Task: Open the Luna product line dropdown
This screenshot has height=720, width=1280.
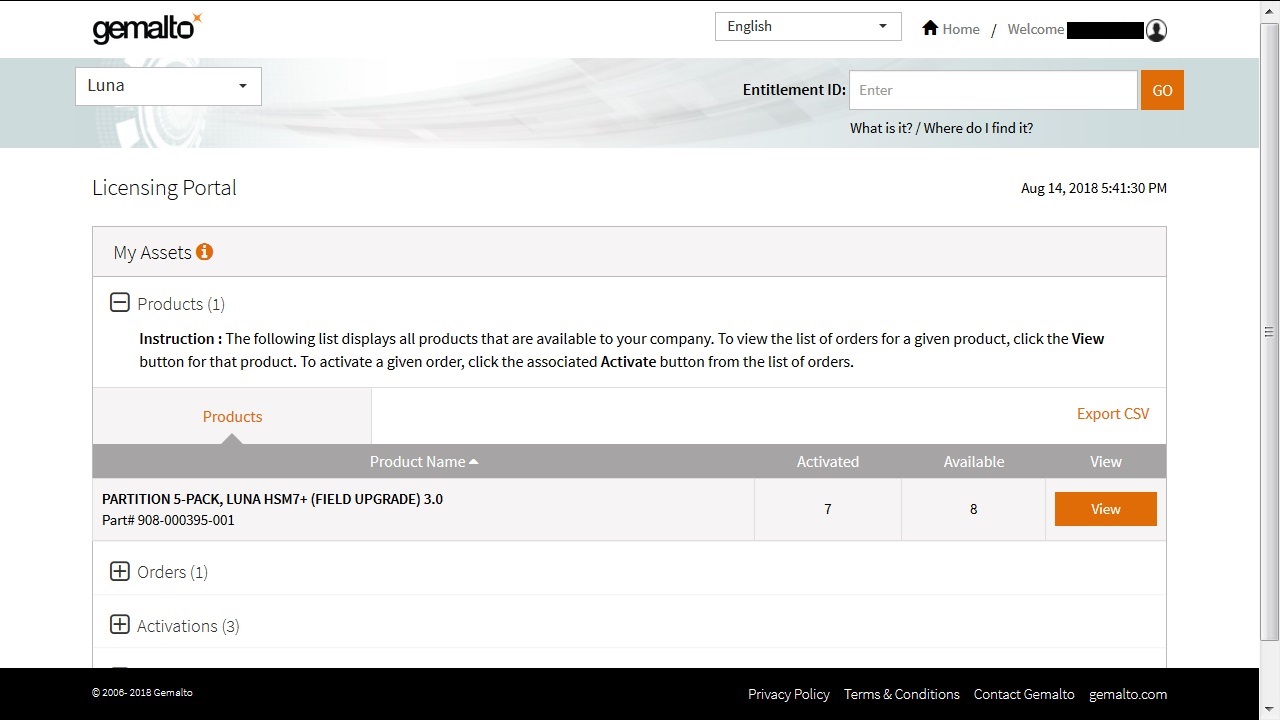Action: [x=168, y=86]
